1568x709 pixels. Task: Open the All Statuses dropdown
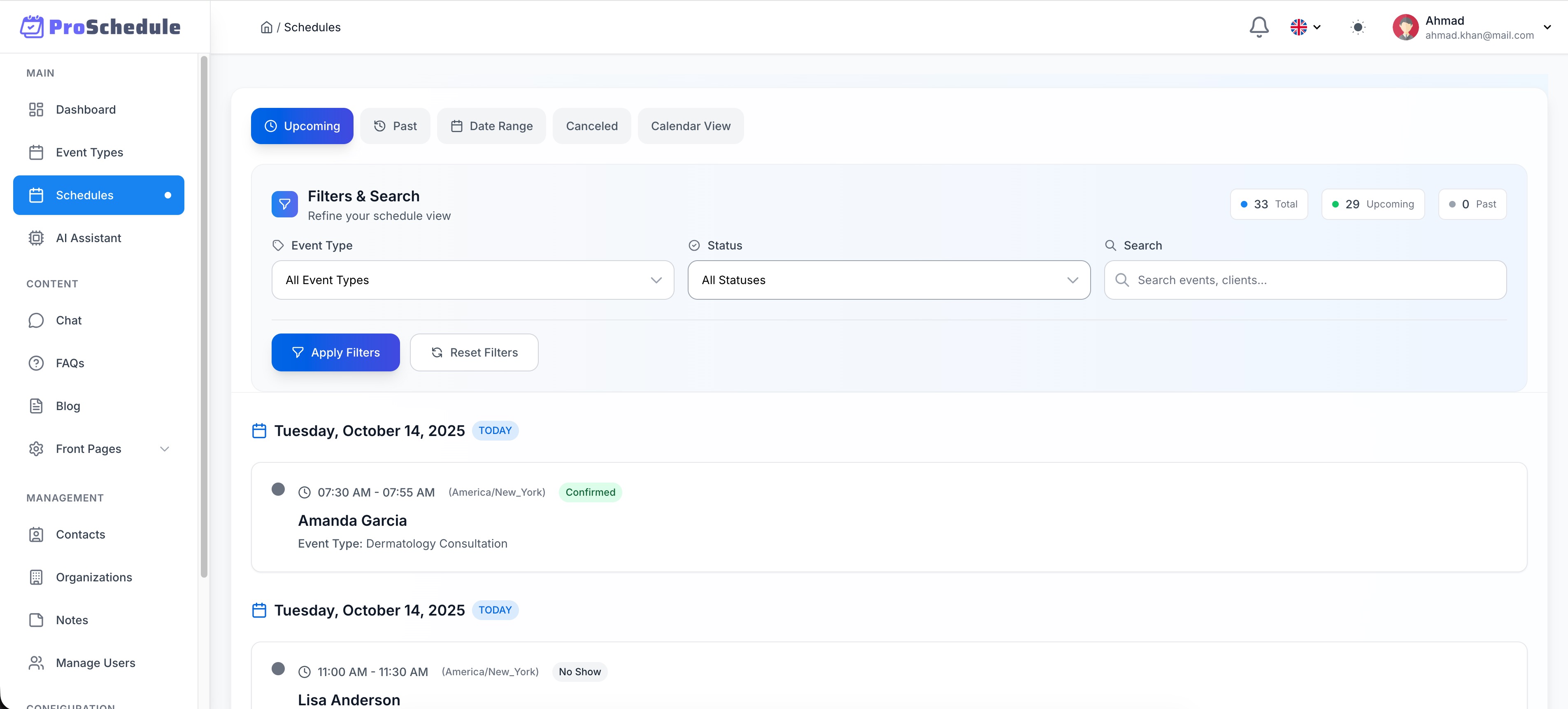[888, 280]
